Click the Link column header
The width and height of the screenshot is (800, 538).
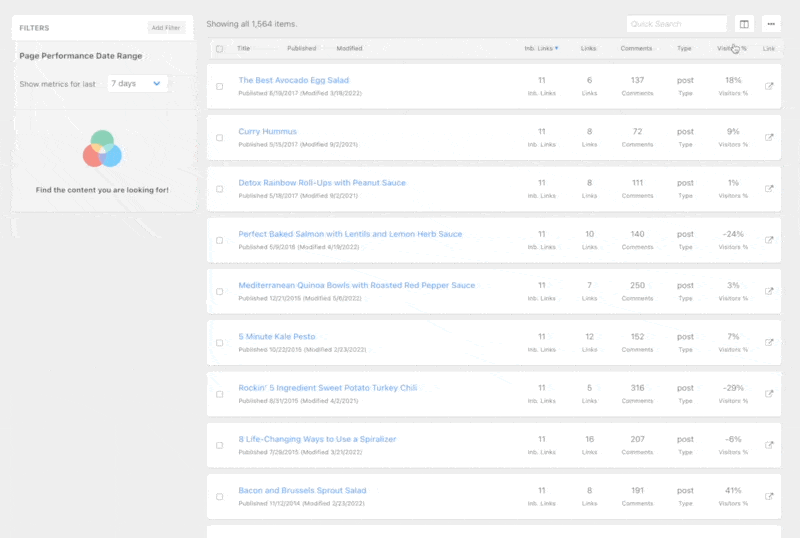769,48
